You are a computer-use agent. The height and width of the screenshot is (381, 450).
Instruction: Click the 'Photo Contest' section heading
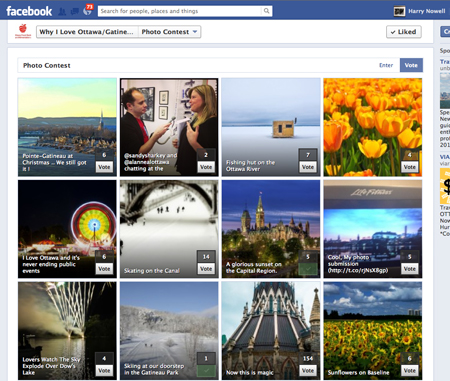(47, 65)
